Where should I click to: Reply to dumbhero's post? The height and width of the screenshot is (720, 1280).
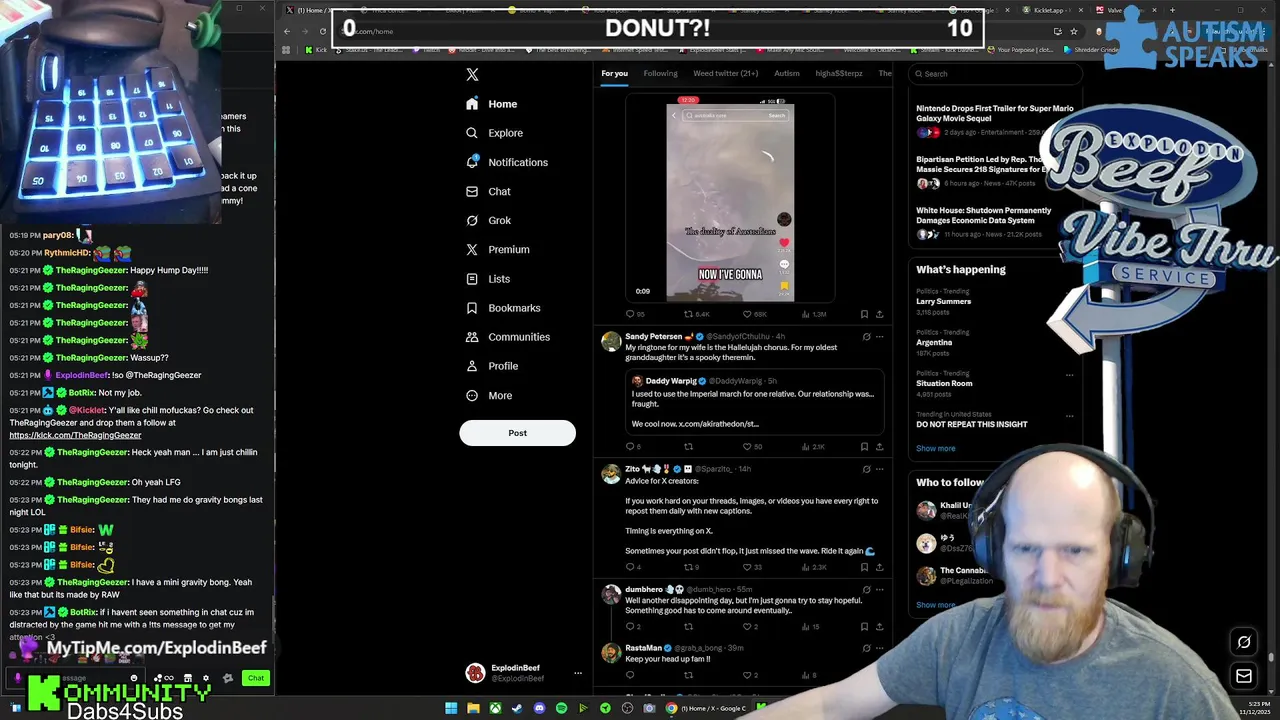[633, 627]
